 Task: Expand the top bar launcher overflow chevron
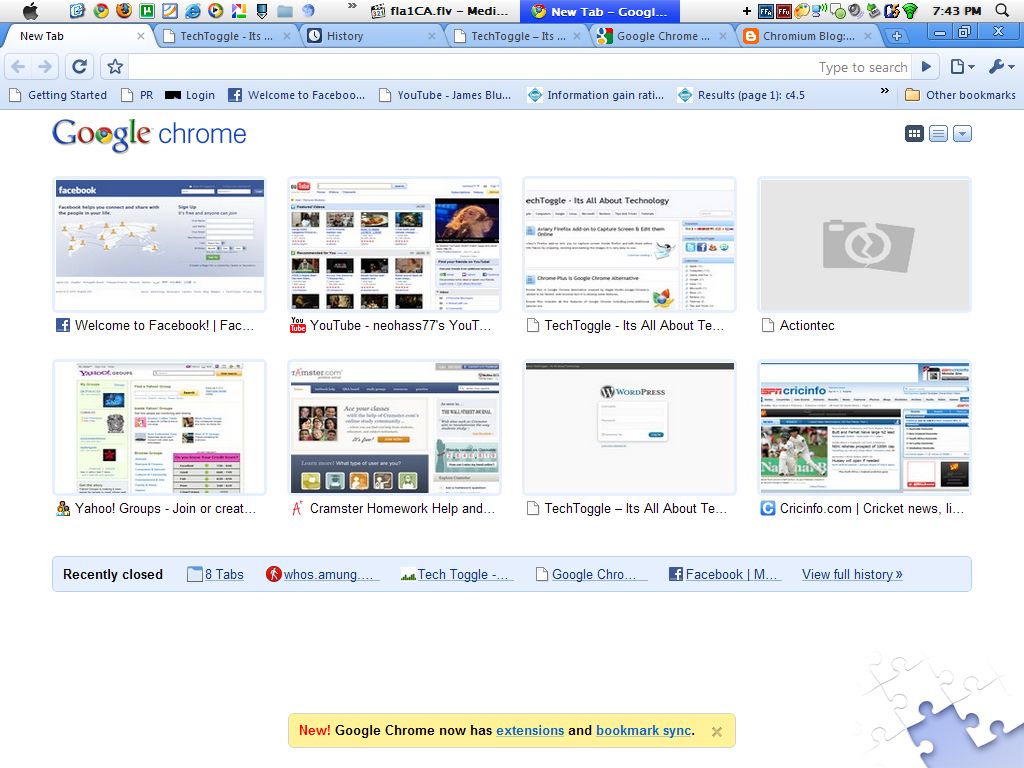(x=352, y=6)
